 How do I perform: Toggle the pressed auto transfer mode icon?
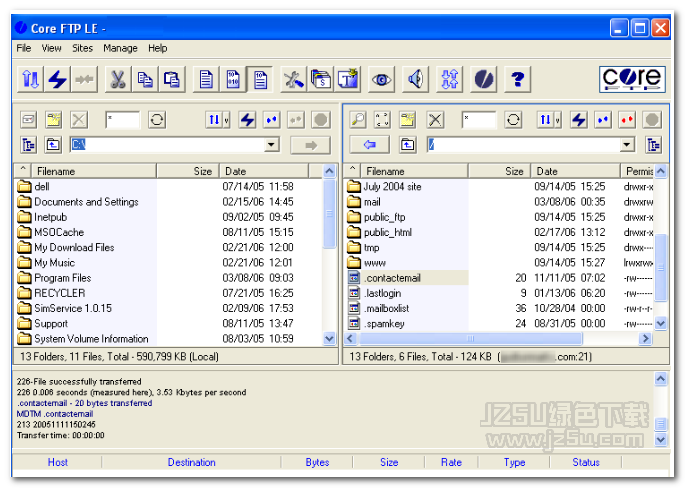pos(260,80)
